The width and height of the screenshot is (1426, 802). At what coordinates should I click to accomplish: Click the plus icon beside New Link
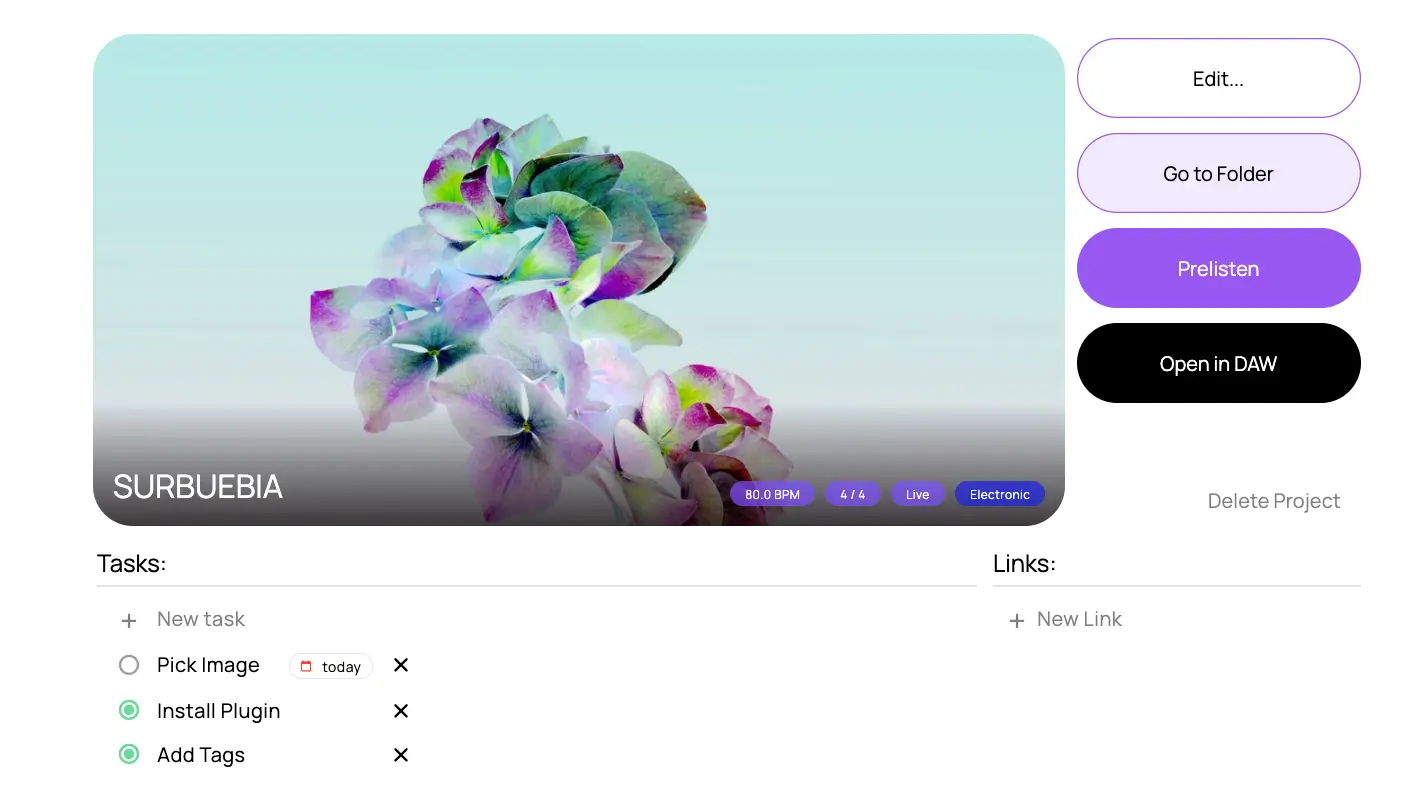click(x=1017, y=621)
